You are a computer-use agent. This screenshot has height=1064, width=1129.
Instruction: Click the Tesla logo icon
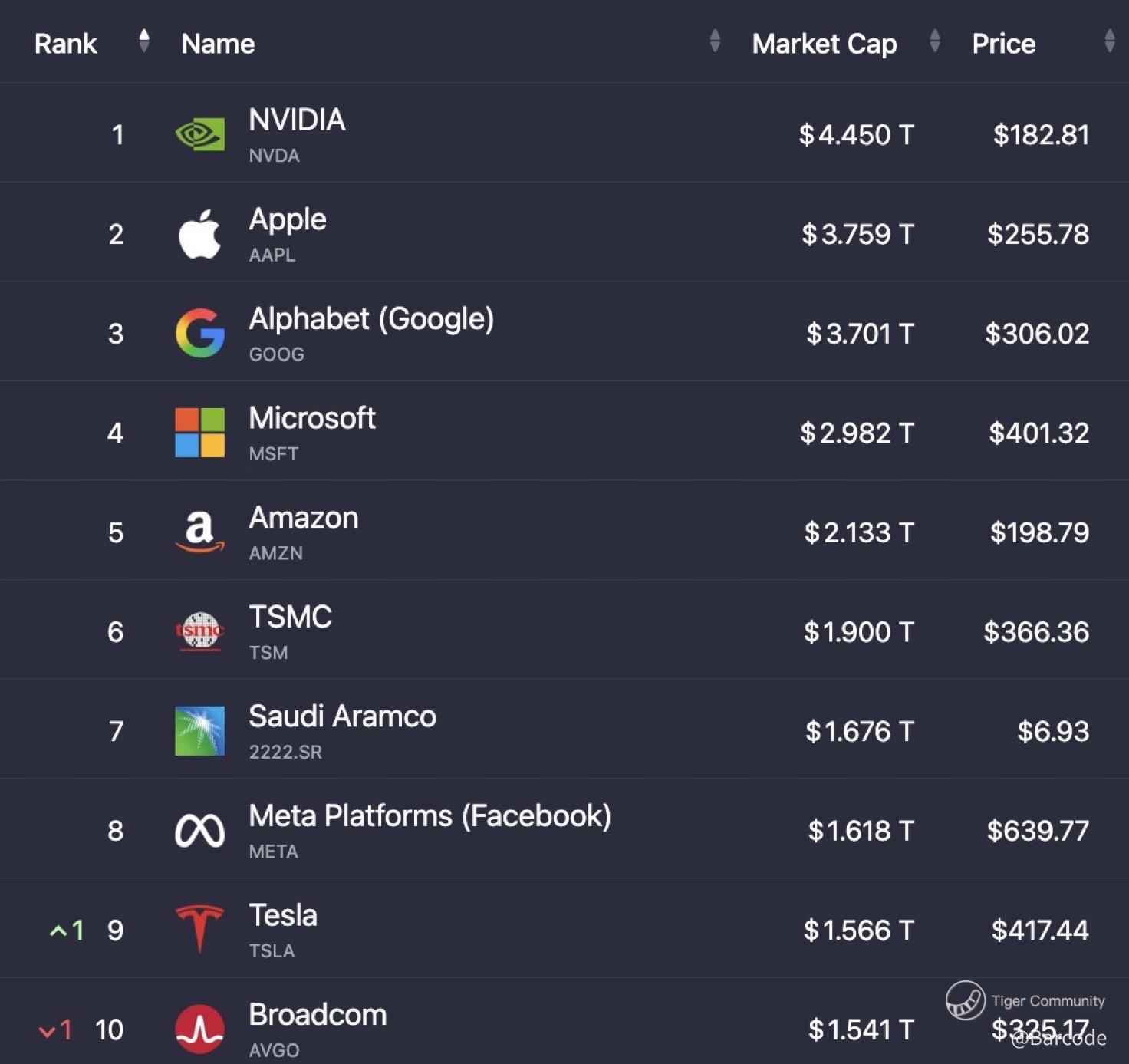click(x=199, y=929)
